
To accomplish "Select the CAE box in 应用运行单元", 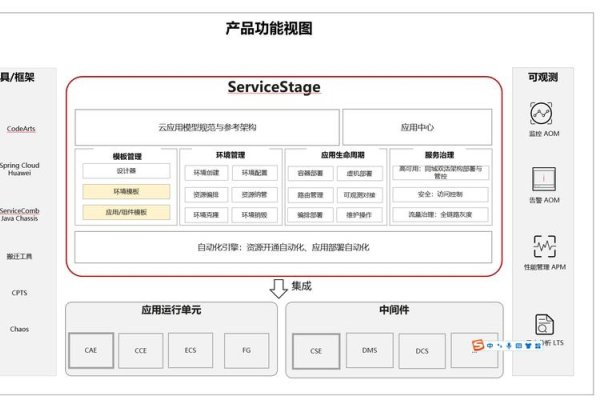I will pos(91,350).
